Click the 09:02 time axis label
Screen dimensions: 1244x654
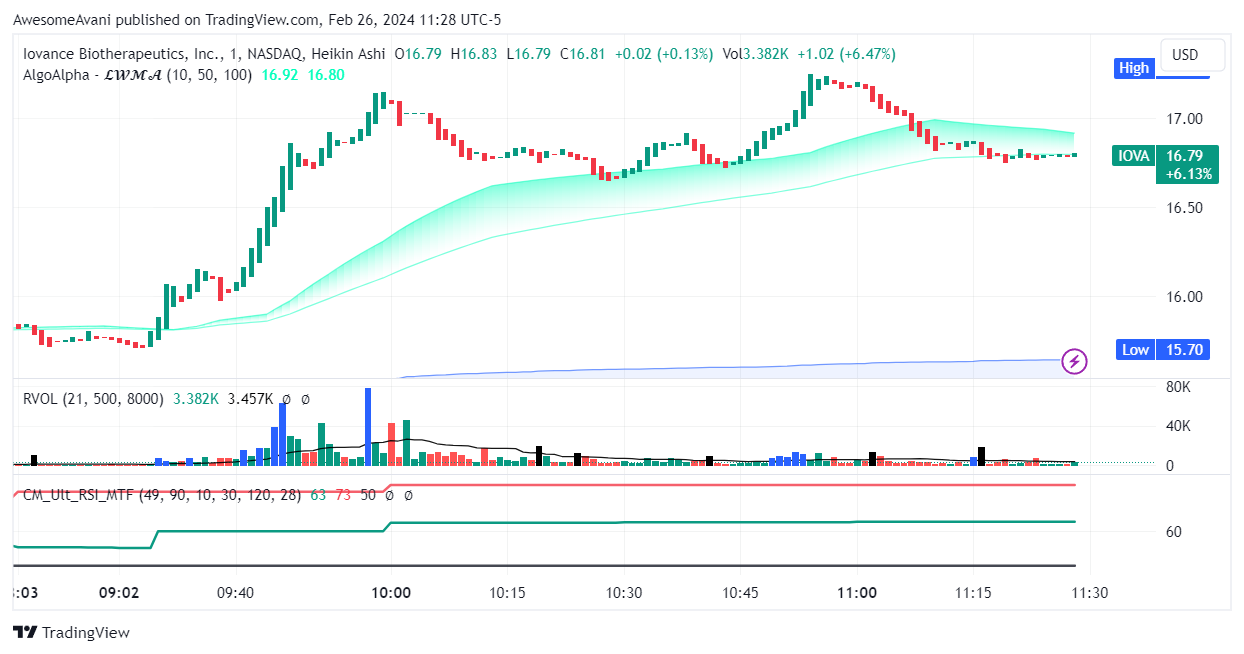tap(119, 592)
